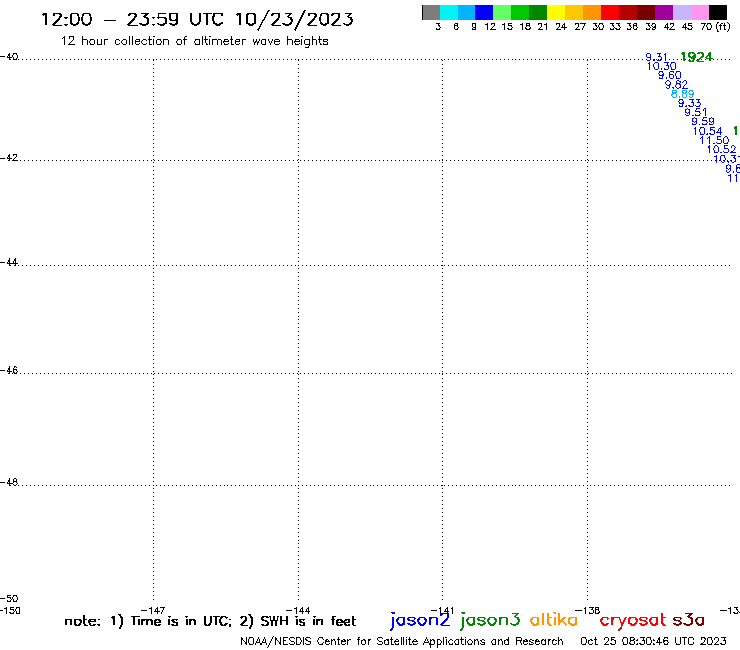Select the light blue reading 8.89
740x650 pixels.
(682, 94)
